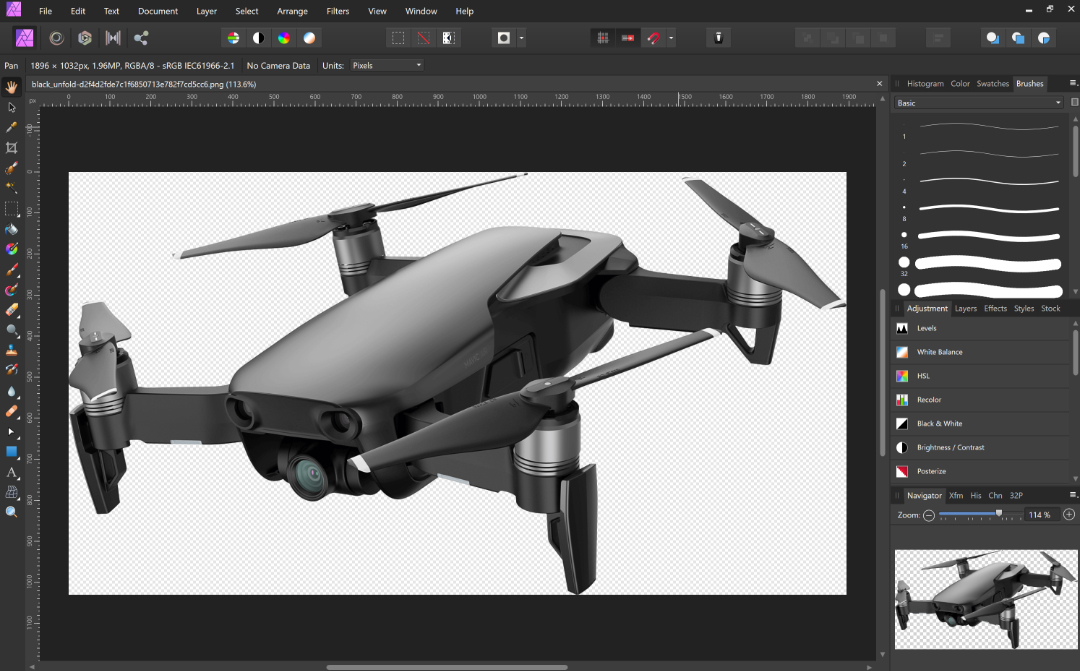Activate the Zoom magnifier tool in the toolbox
The image size is (1080, 671).
pos(12,511)
